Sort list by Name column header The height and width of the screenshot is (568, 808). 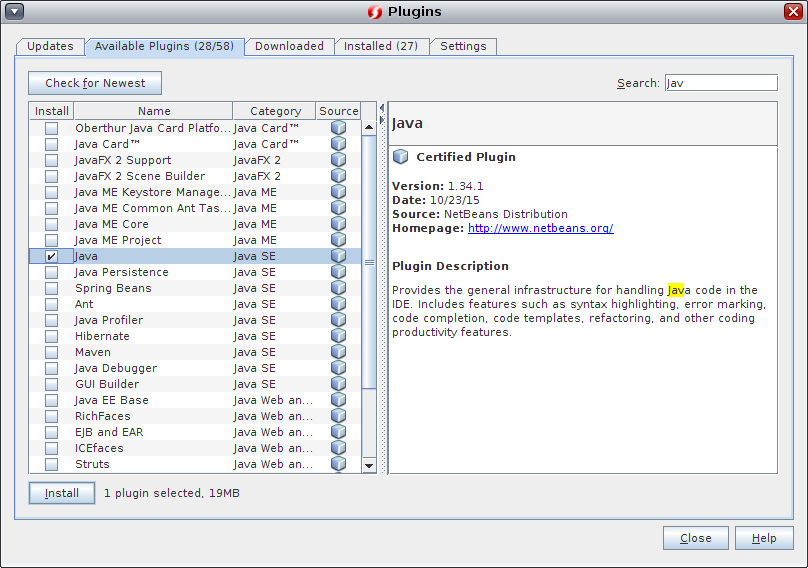[154, 111]
